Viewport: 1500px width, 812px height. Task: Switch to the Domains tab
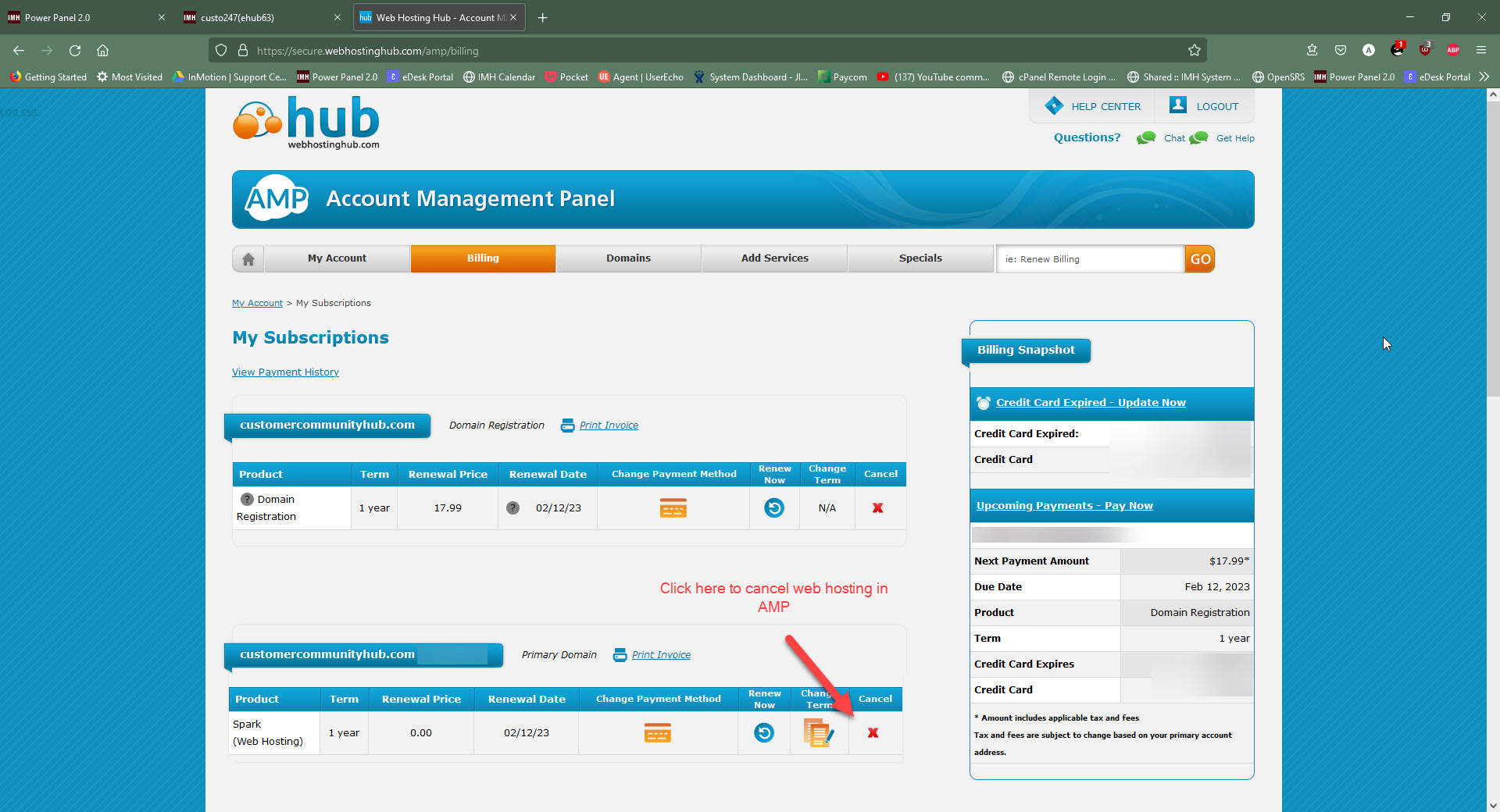(x=628, y=258)
